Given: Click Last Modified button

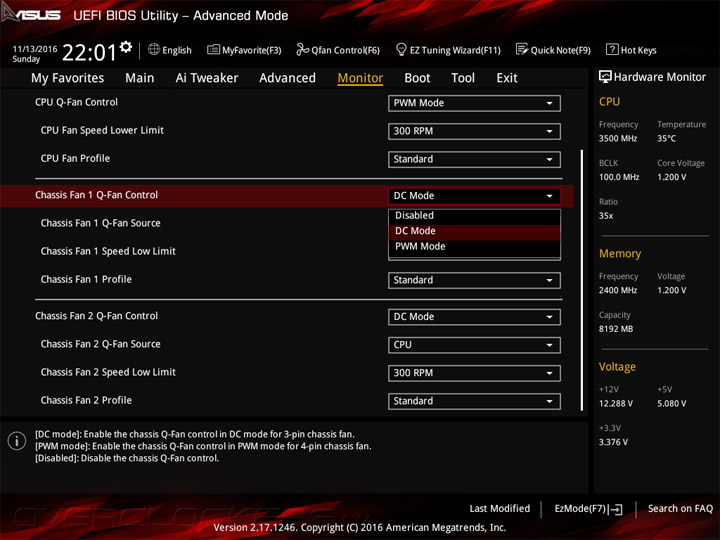Looking at the screenshot, I should pos(500,509).
